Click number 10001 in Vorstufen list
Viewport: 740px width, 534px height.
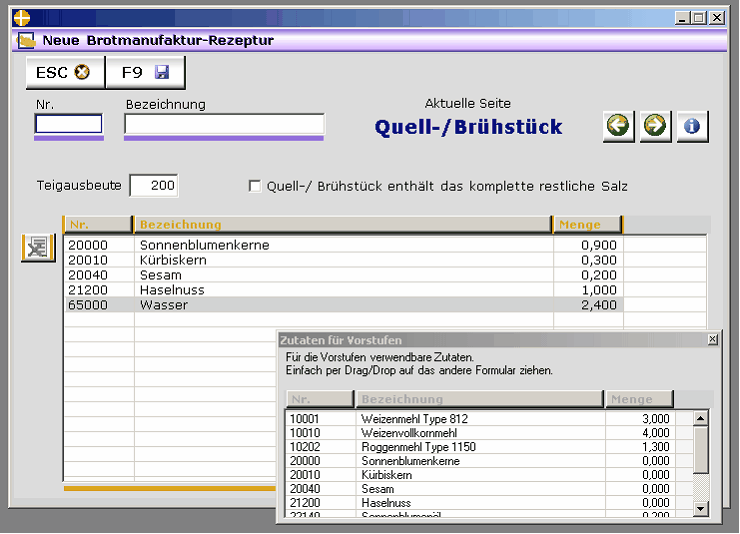pyautogui.click(x=304, y=419)
